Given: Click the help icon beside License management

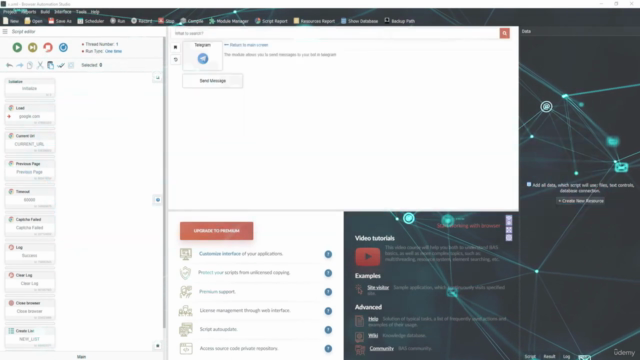Looking at the screenshot, I should pyautogui.click(x=328, y=311).
